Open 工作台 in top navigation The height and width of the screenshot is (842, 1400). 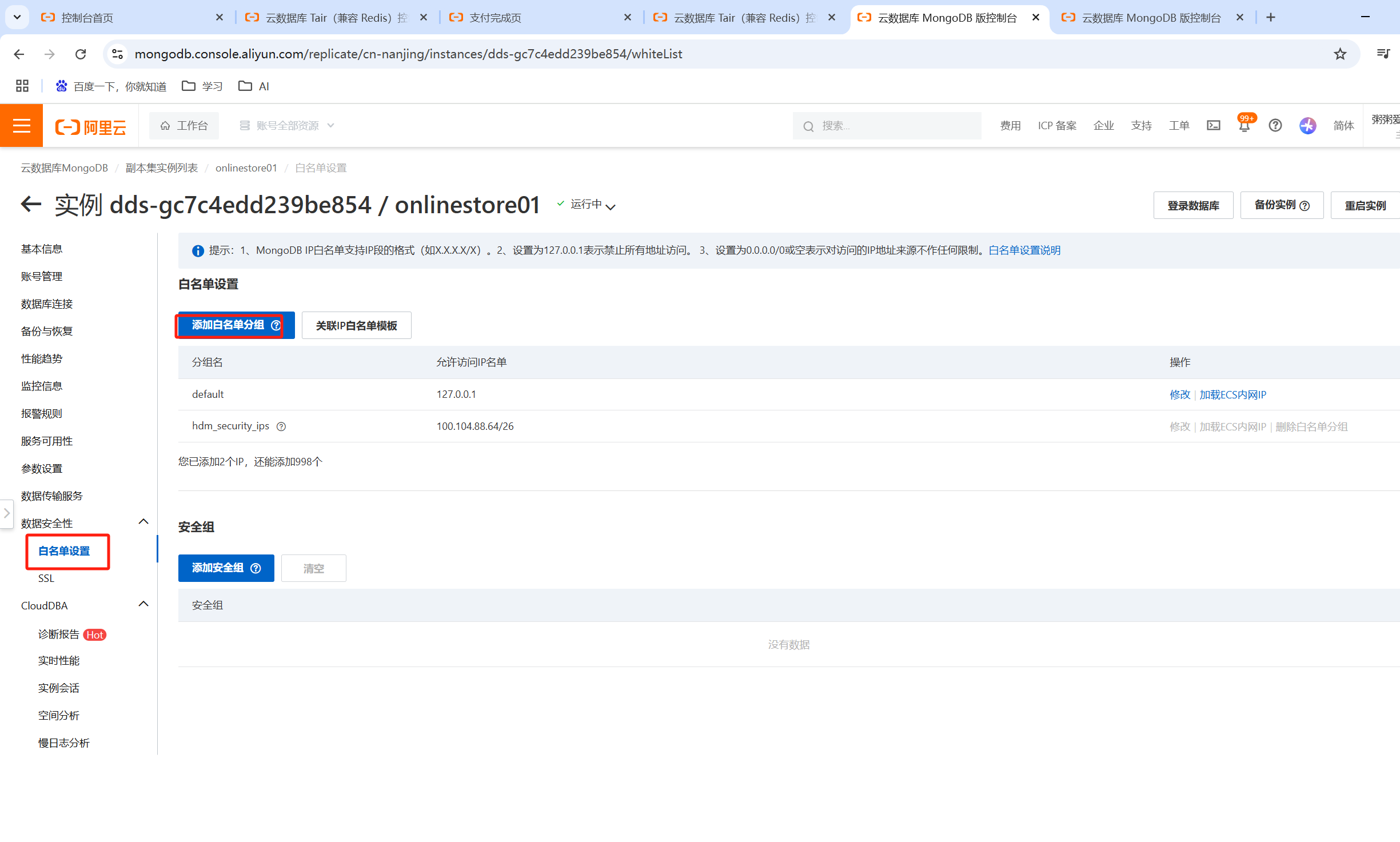184,125
